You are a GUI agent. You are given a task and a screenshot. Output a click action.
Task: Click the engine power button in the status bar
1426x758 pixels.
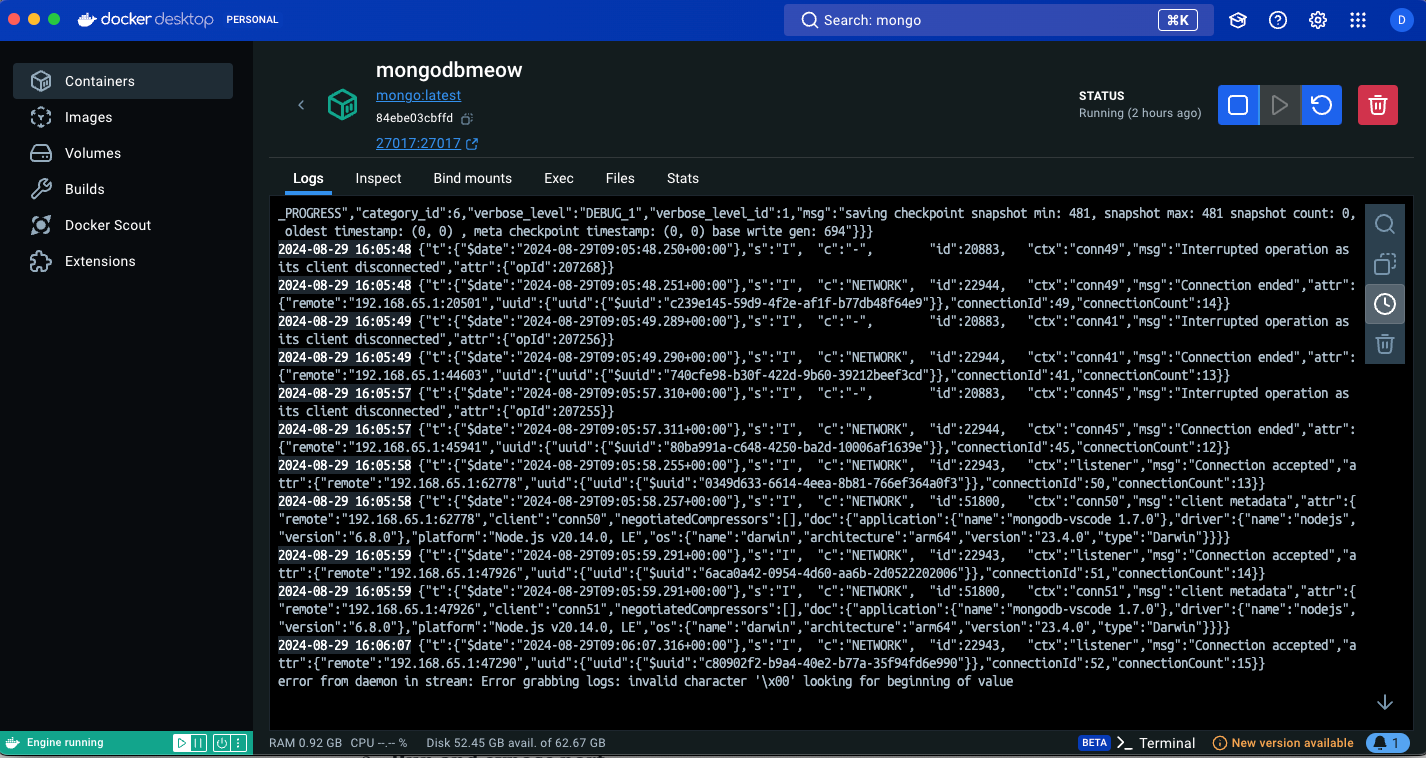222,743
